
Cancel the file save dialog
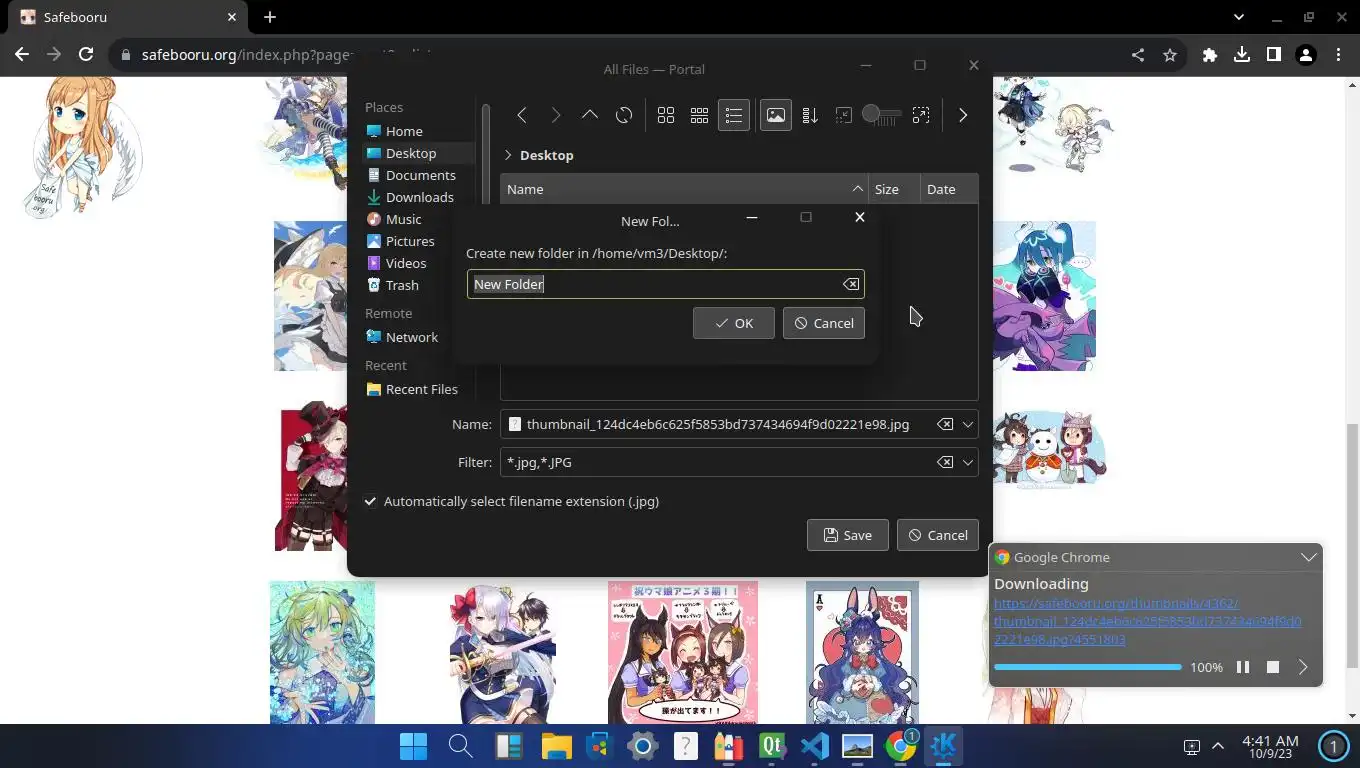(937, 535)
